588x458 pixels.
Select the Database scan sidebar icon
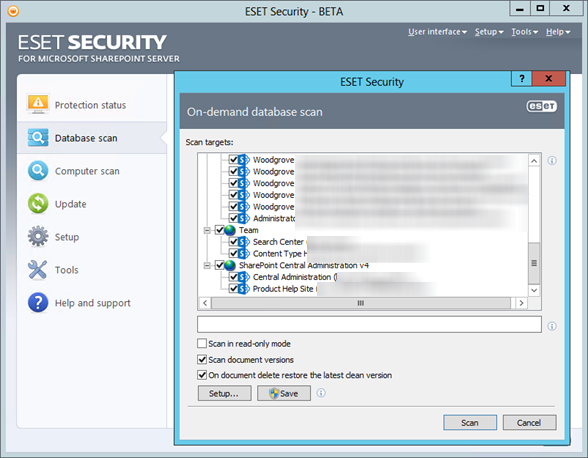(x=38, y=138)
